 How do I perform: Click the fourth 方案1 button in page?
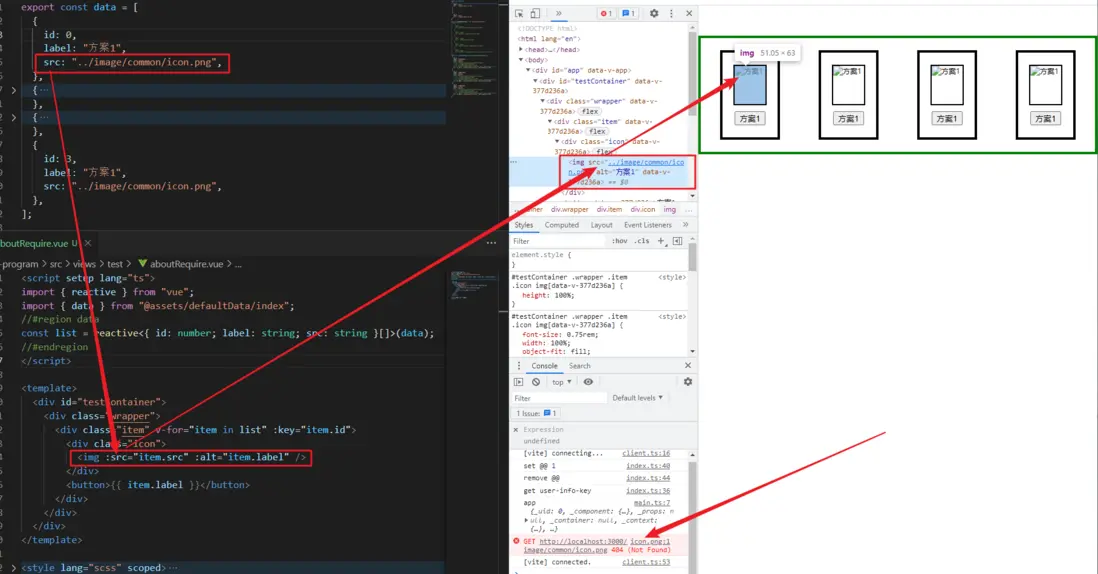[x=1045, y=119]
